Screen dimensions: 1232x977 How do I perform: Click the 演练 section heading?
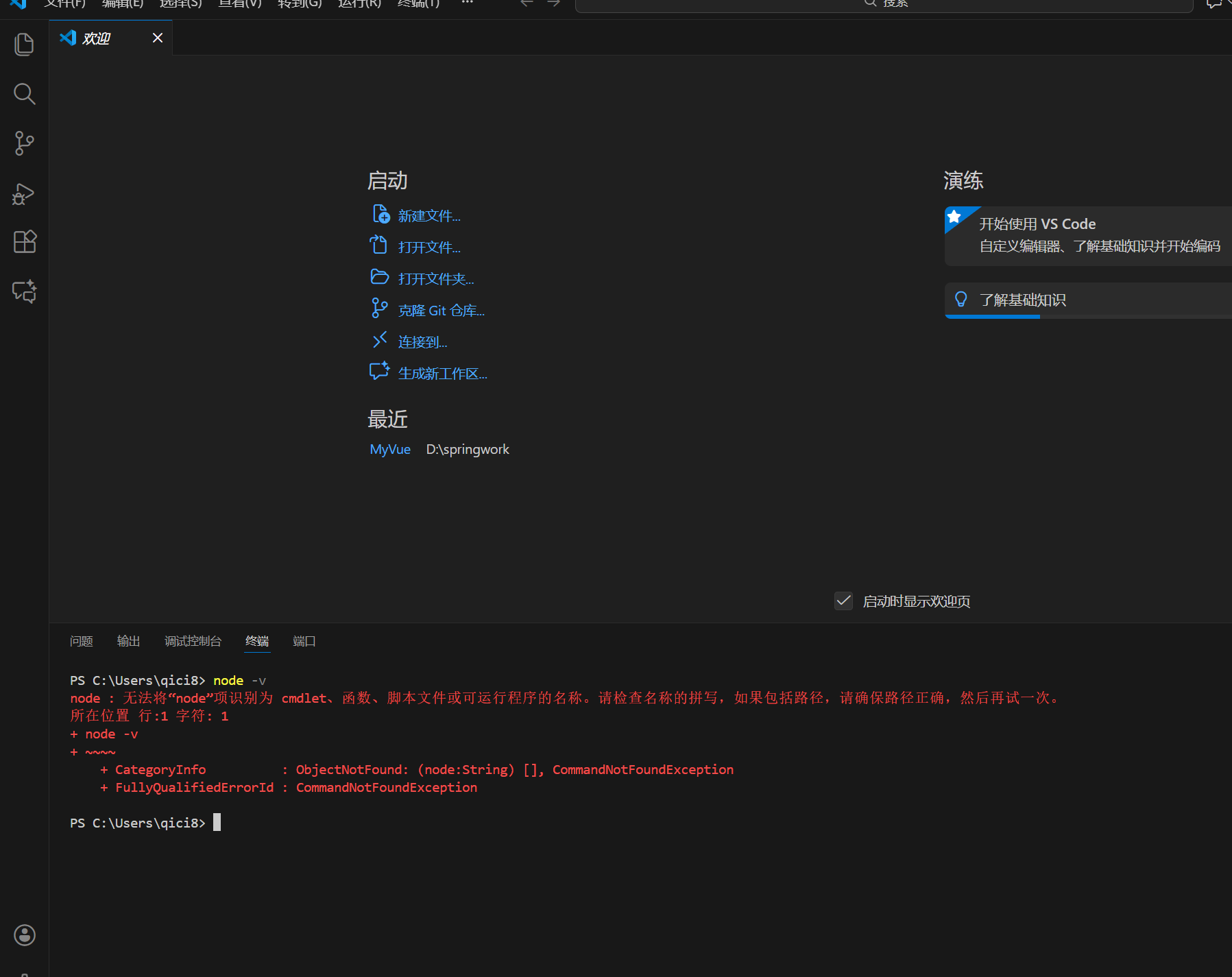[963, 180]
